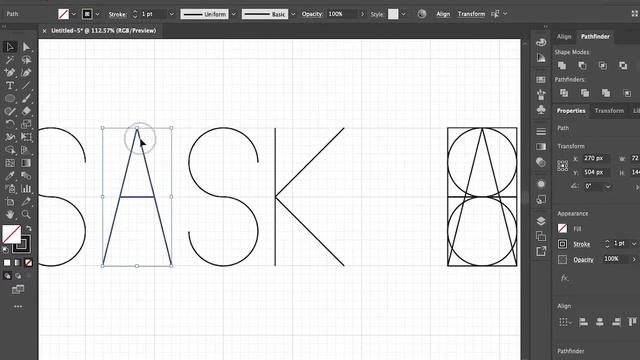Set paint mode to None
The image size is (640, 360).
(28, 262)
